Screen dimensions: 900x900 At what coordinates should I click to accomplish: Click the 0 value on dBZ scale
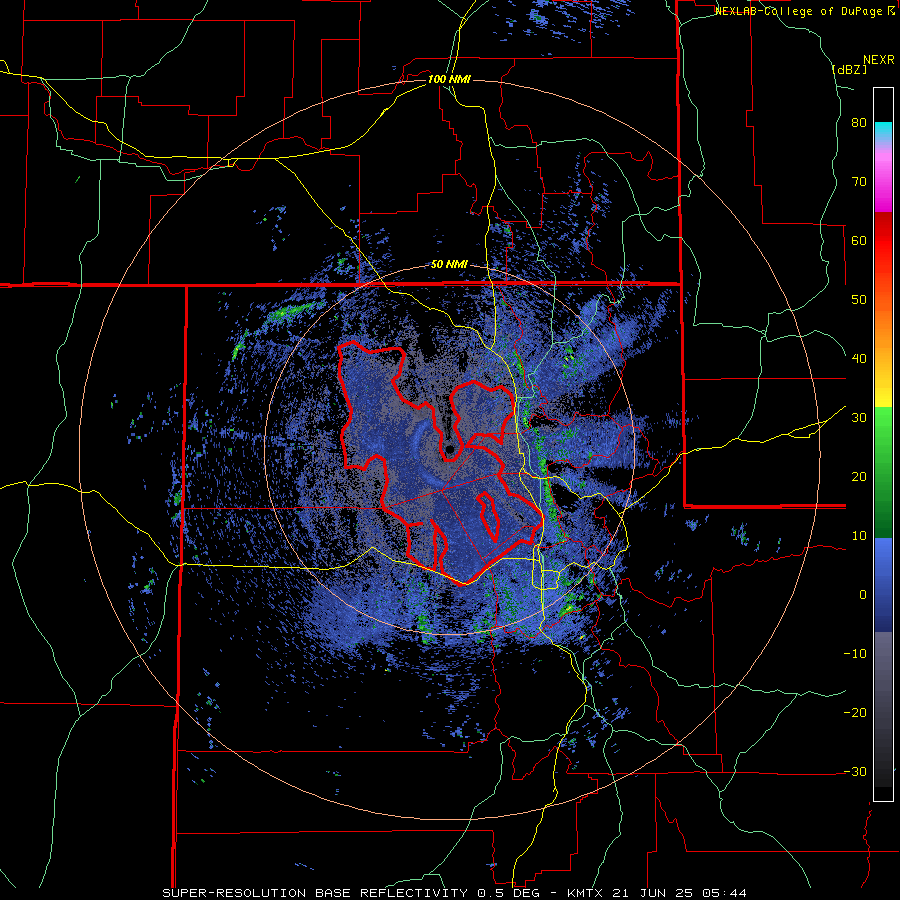click(863, 595)
